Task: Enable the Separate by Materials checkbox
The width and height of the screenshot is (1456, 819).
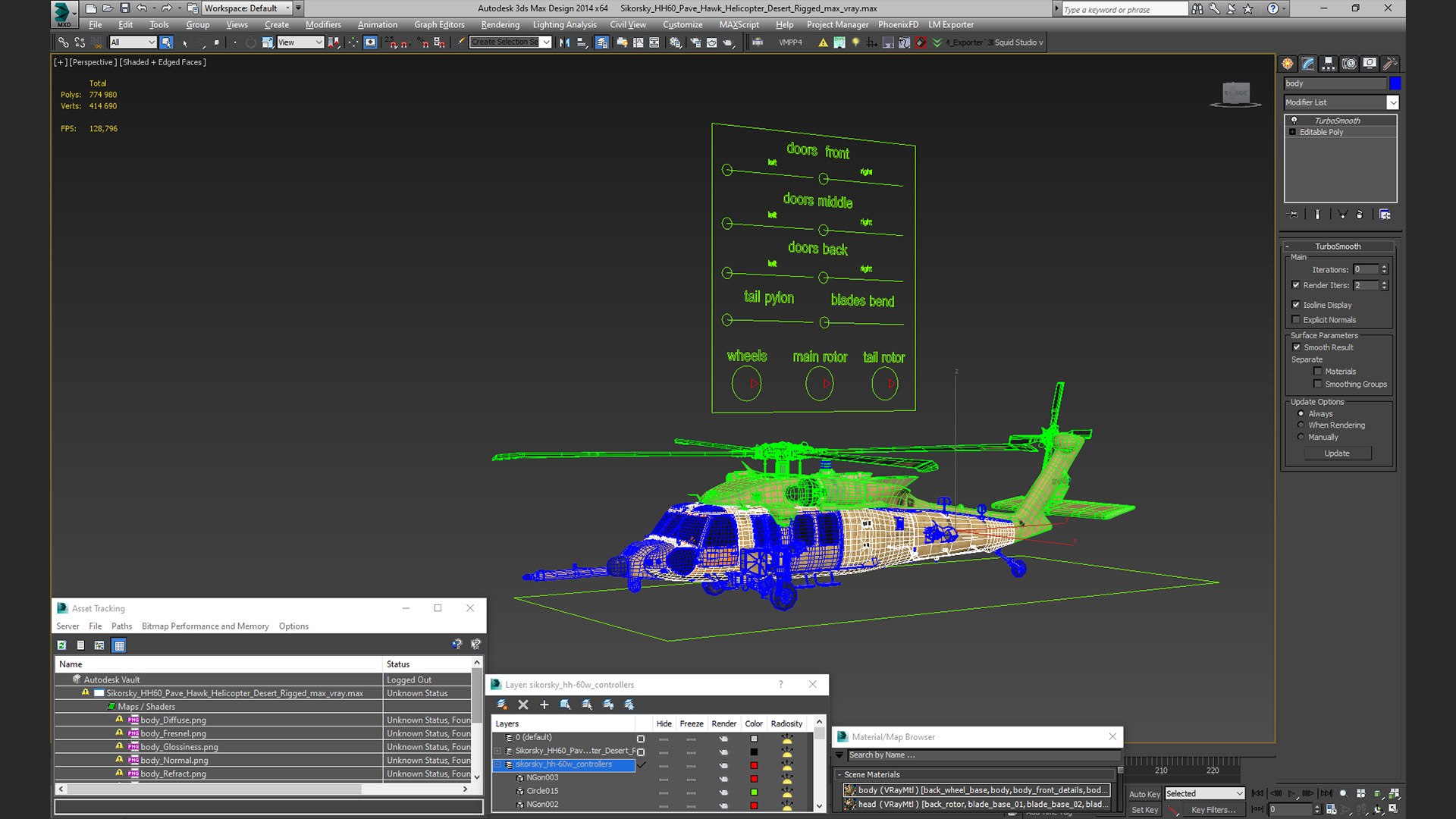Action: pyautogui.click(x=1318, y=372)
